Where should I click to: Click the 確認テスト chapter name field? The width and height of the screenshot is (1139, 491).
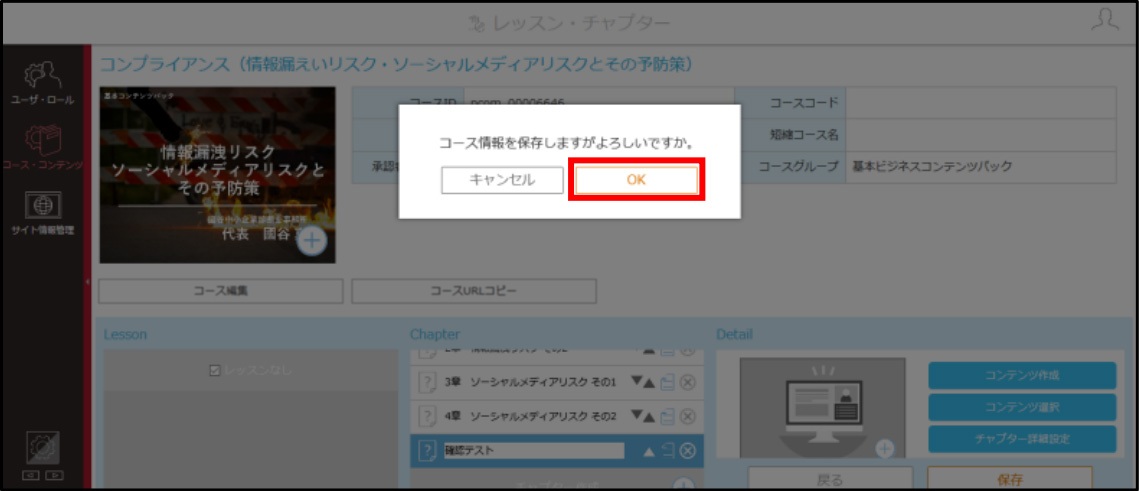533,451
